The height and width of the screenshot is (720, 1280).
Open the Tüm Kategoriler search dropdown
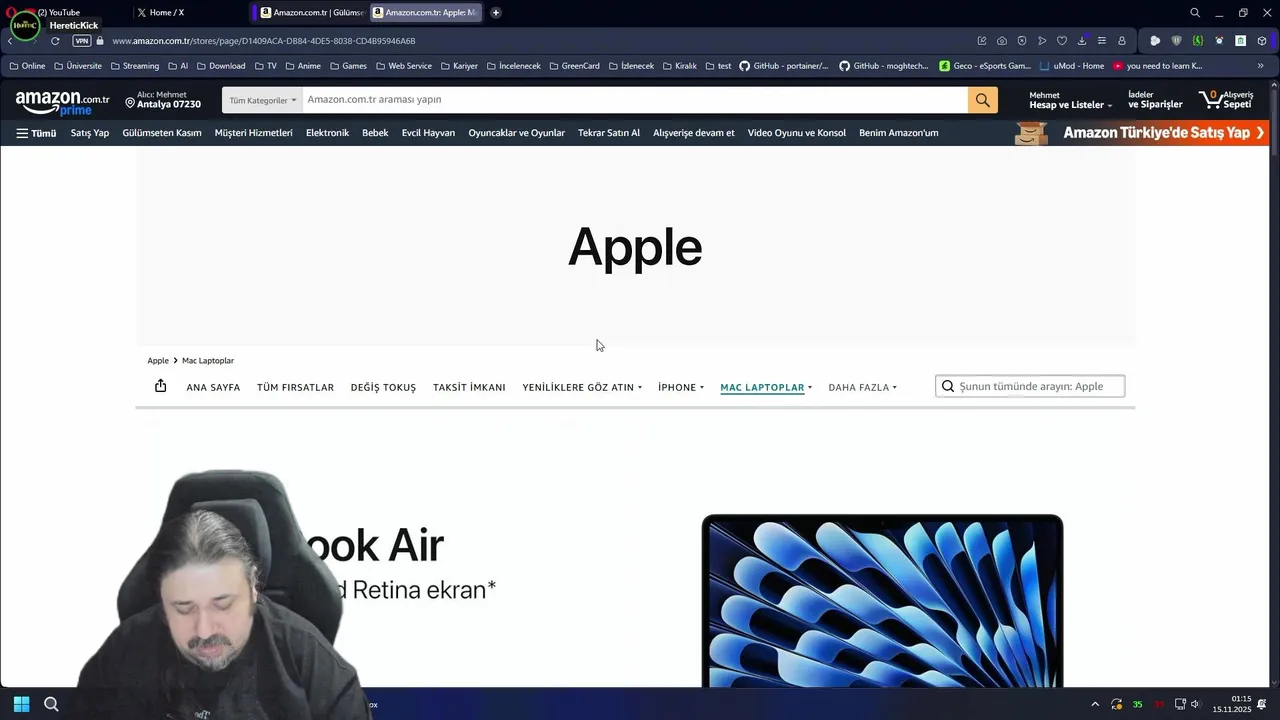[261, 100]
